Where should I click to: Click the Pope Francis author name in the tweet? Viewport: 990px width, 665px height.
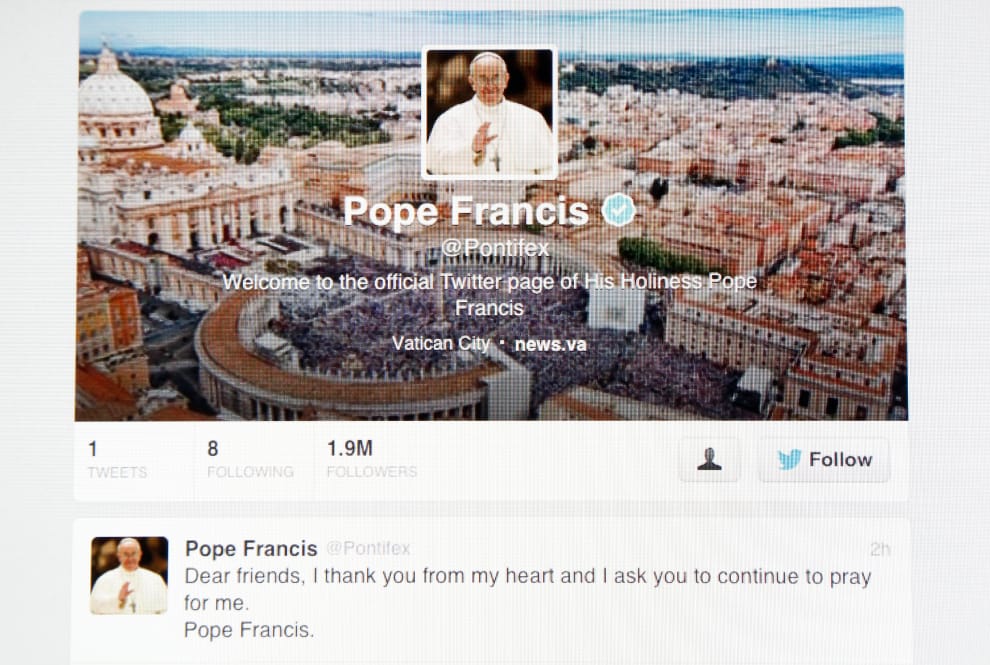pyautogui.click(x=251, y=549)
